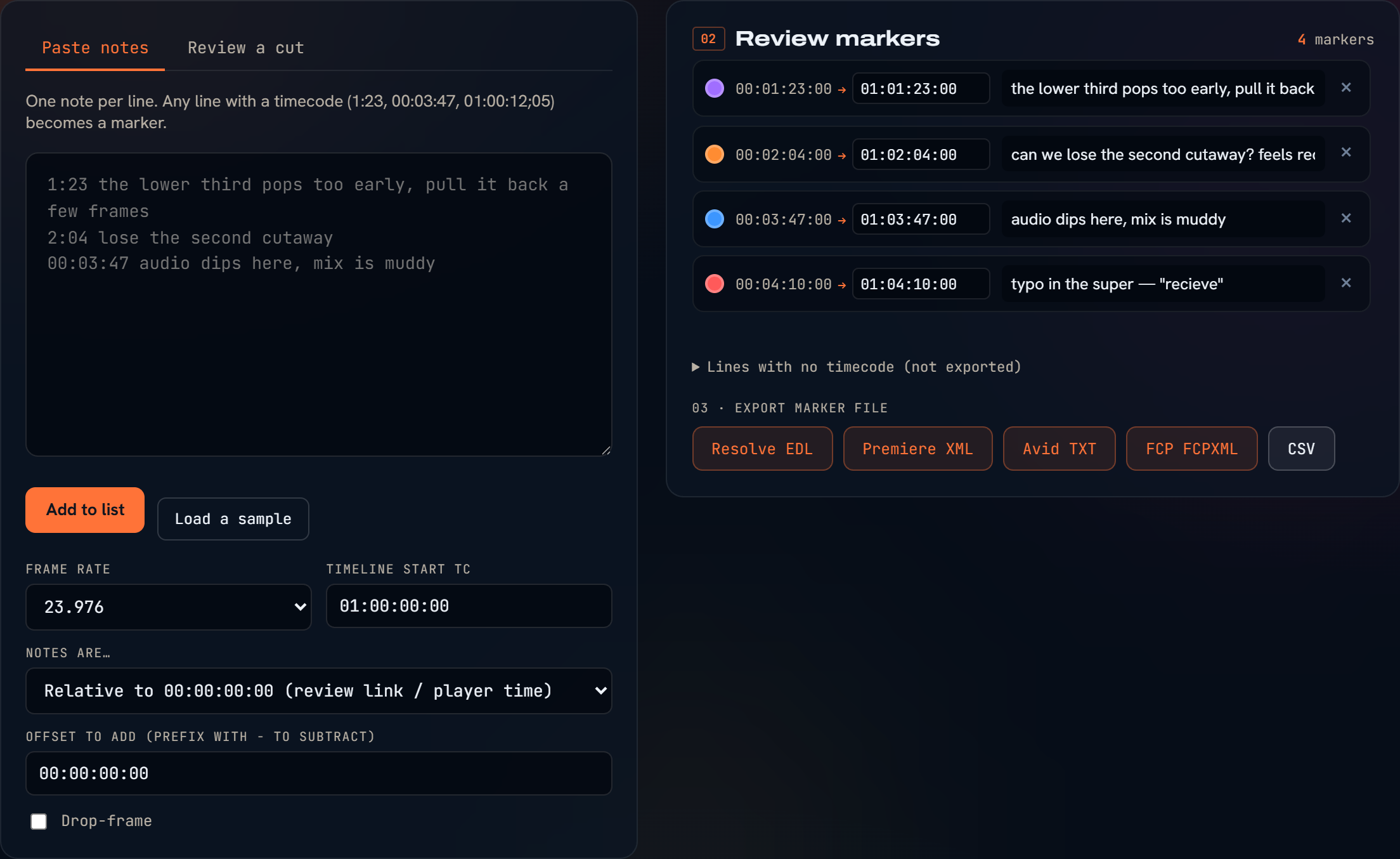The width and height of the screenshot is (1400, 859).
Task: Click the 03 Export Marker File label
Action: pos(789,408)
